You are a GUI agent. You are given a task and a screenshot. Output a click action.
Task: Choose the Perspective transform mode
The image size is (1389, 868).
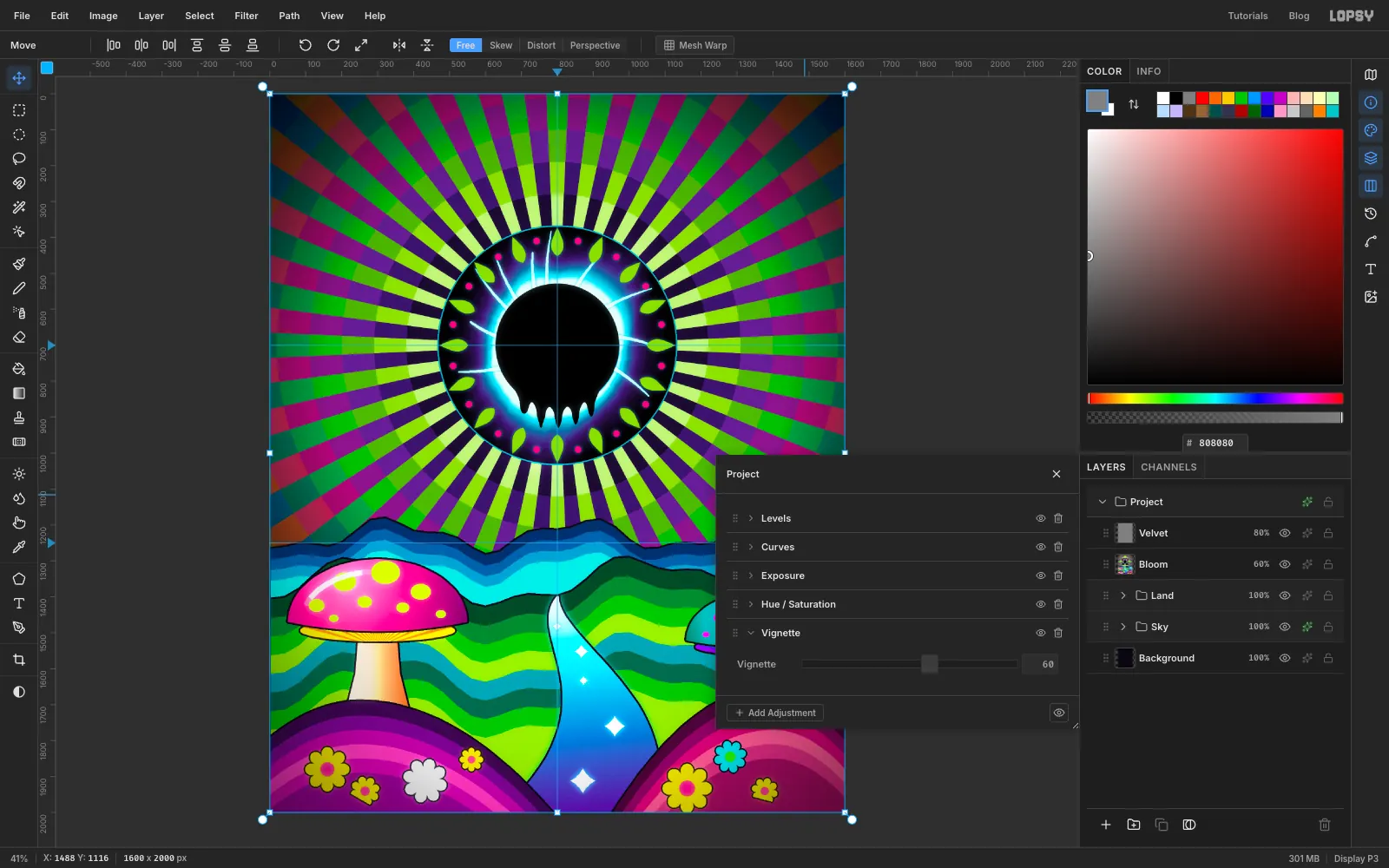tap(595, 45)
